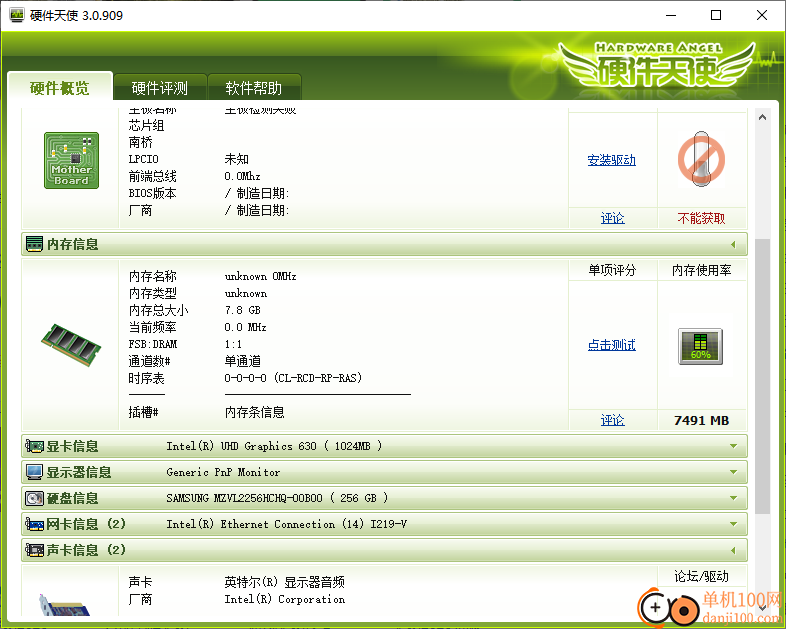Image resolution: width=786 pixels, height=629 pixels.
Task: Click the 网卡信息 network card icon
Action: coord(34,524)
